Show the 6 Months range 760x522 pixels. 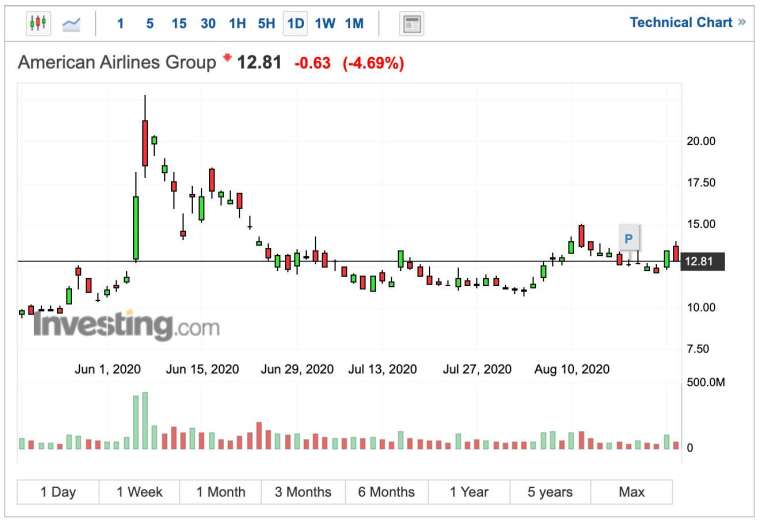point(386,492)
